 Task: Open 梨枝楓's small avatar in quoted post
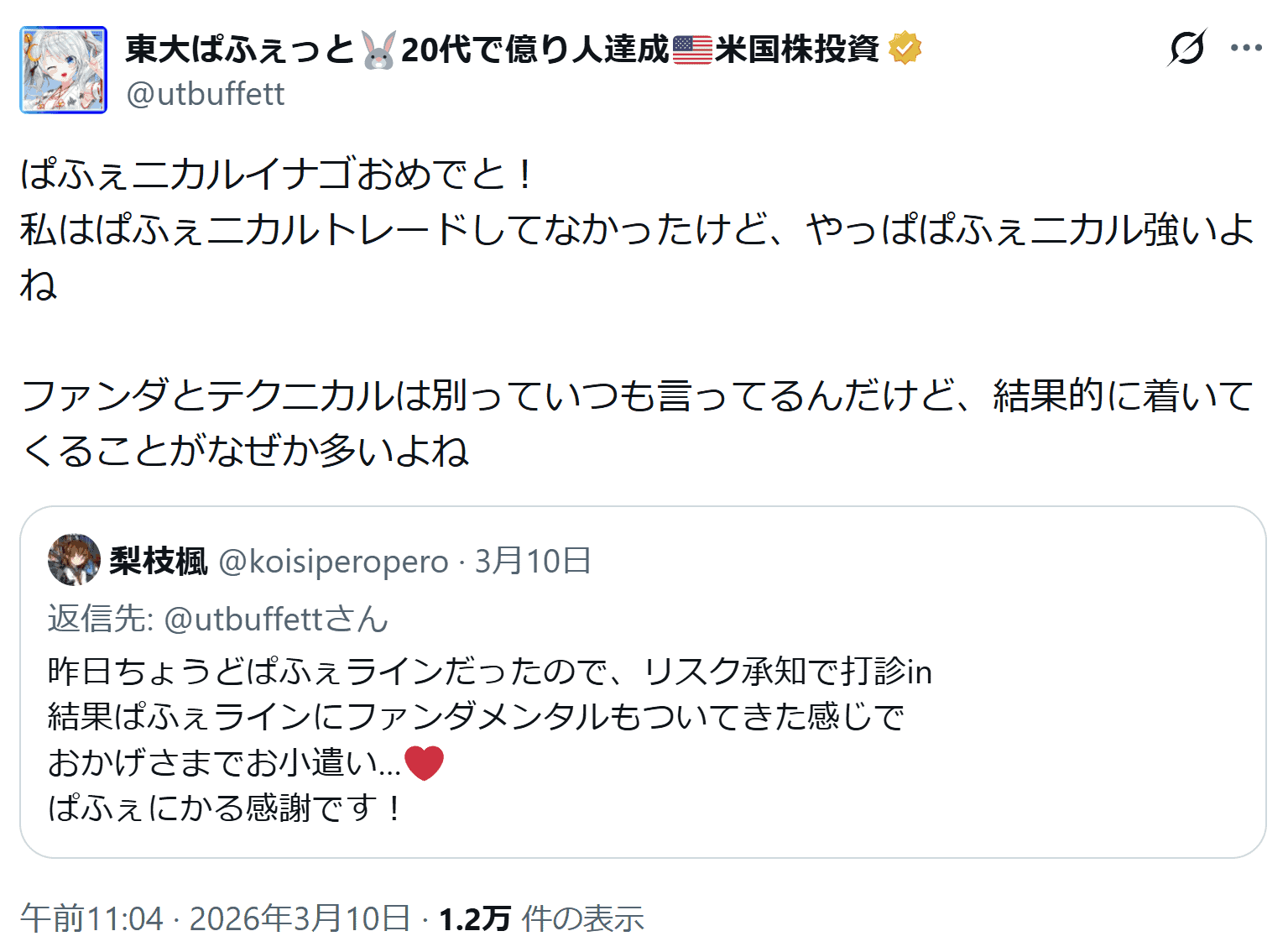click(x=74, y=560)
